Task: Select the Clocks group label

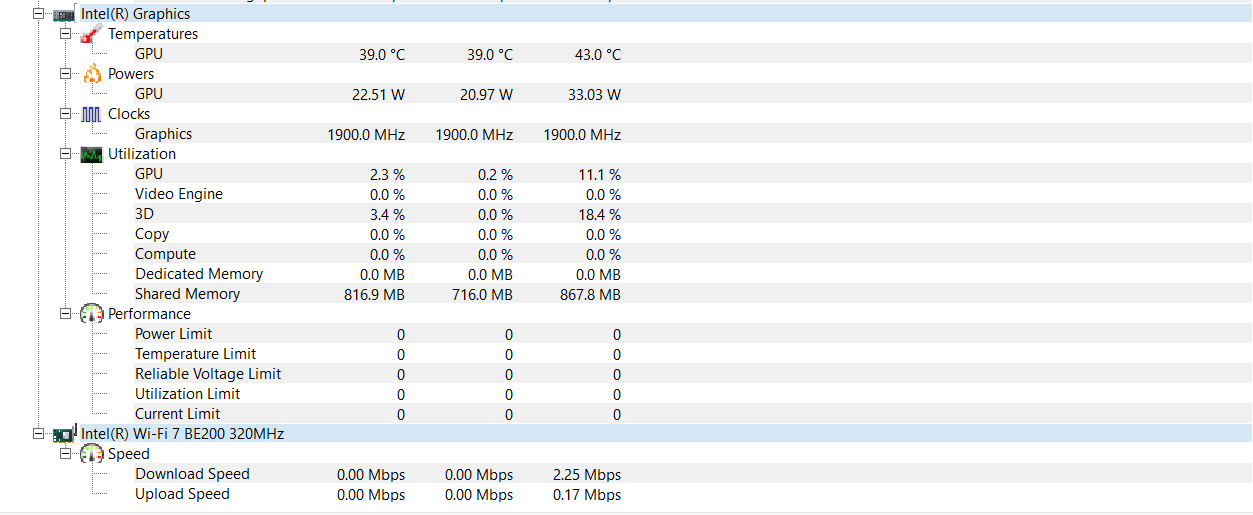Action: tap(129, 114)
